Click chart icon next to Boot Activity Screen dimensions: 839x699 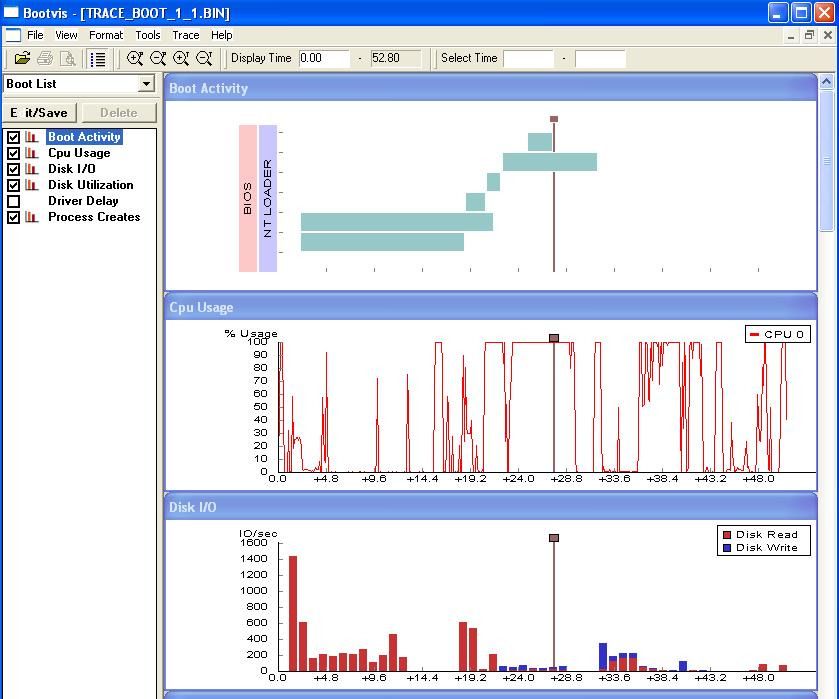(x=32, y=137)
